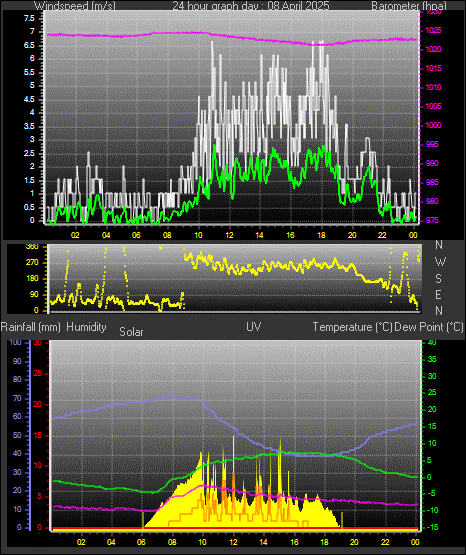Click the "Barometer (hpa)" axis title
The height and width of the screenshot is (555, 466).
coord(409,6)
